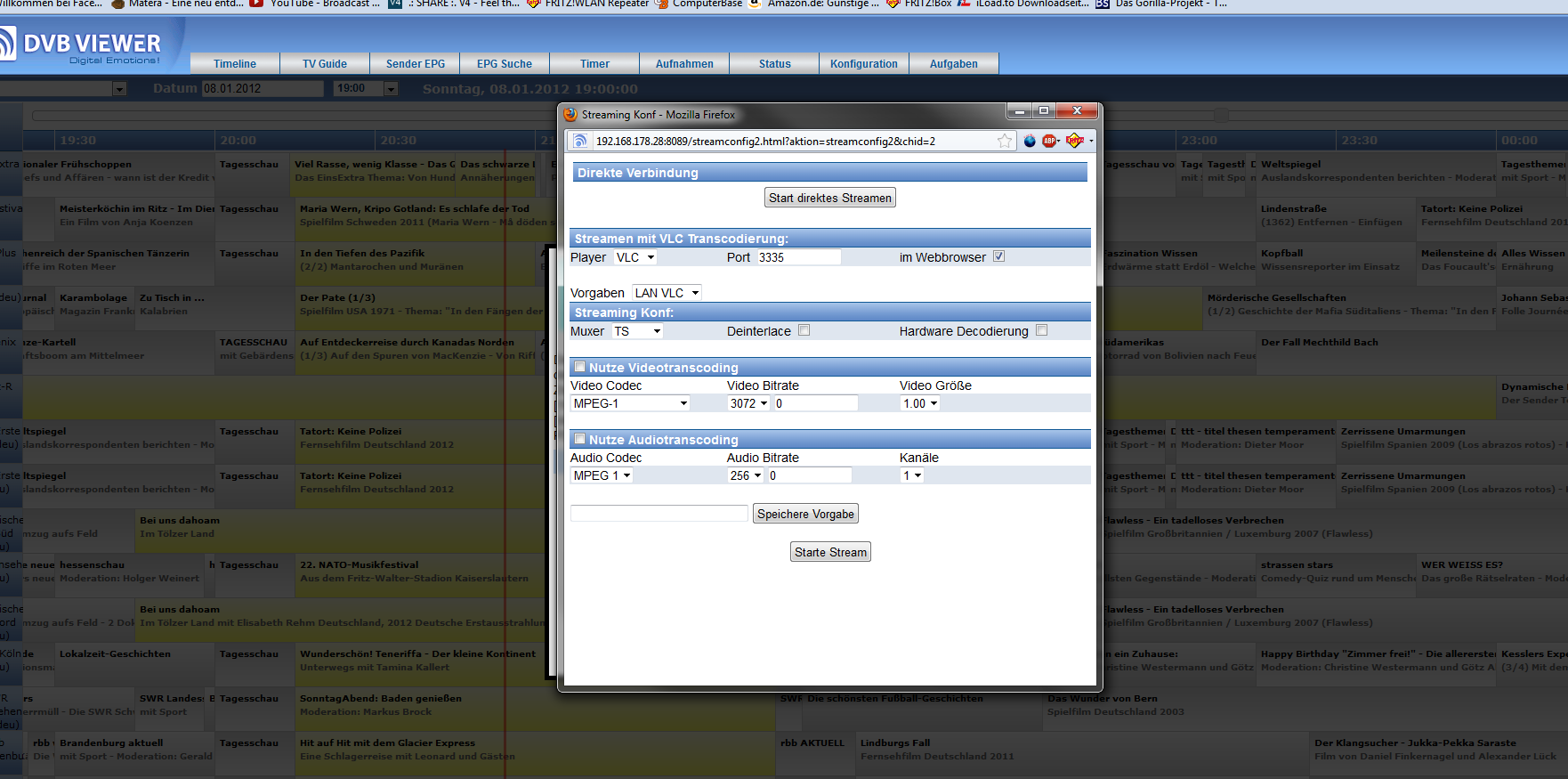
Task: Enable the 'Nutze Videotranscoding' checkbox
Action: (x=580, y=367)
